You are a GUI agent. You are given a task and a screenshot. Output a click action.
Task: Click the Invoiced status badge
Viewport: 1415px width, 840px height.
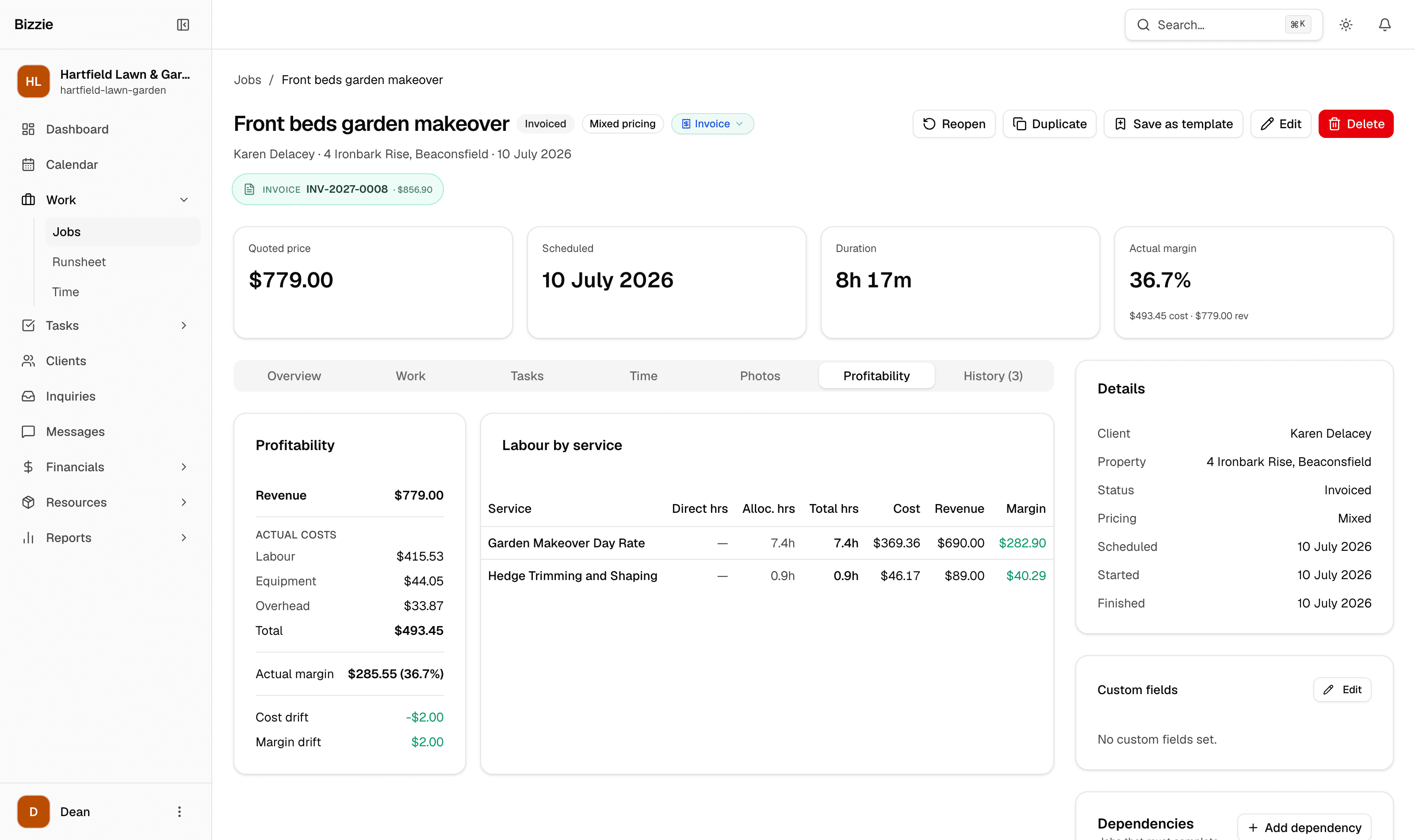click(545, 124)
